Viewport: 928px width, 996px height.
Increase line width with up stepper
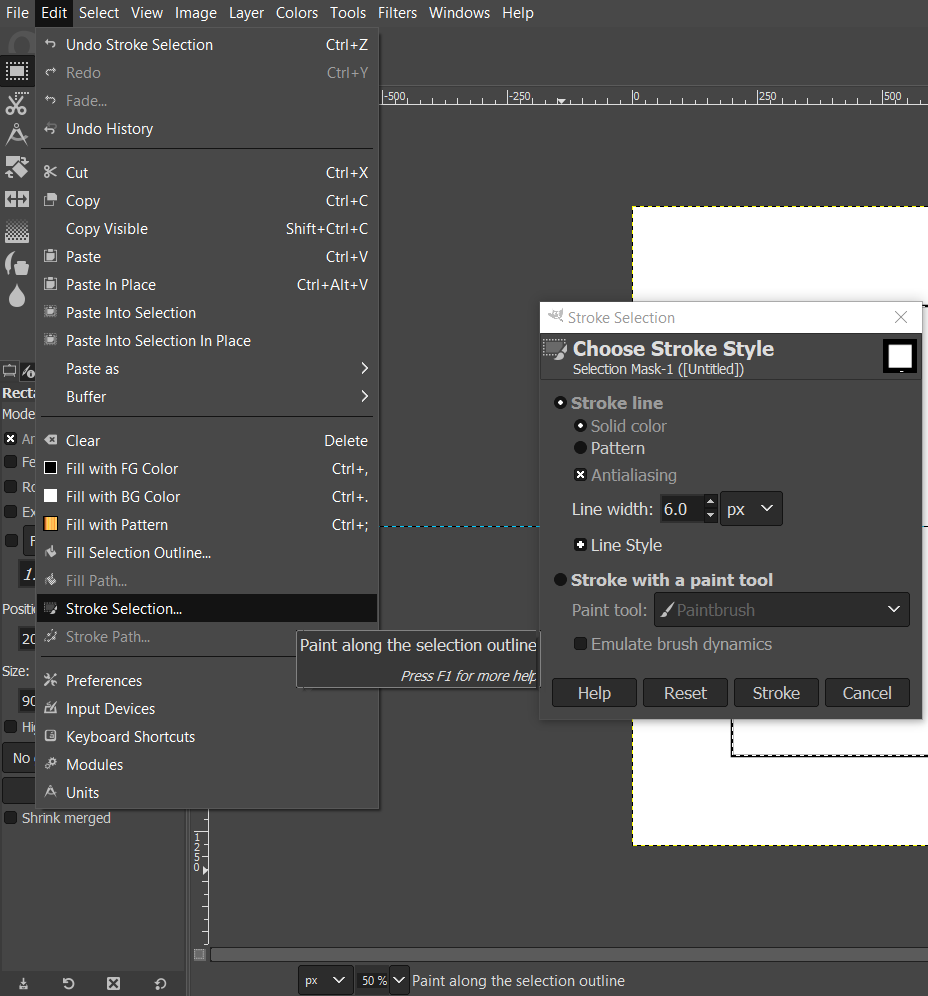point(711,502)
